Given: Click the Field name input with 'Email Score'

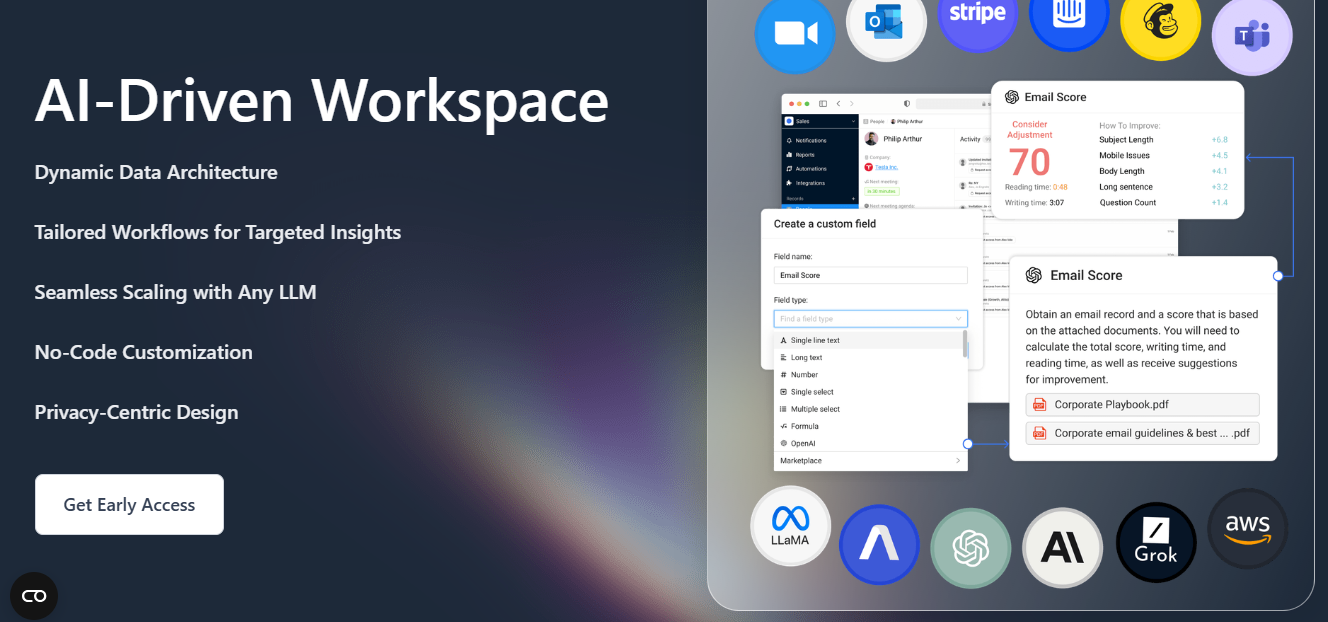Looking at the screenshot, I should [870, 275].
